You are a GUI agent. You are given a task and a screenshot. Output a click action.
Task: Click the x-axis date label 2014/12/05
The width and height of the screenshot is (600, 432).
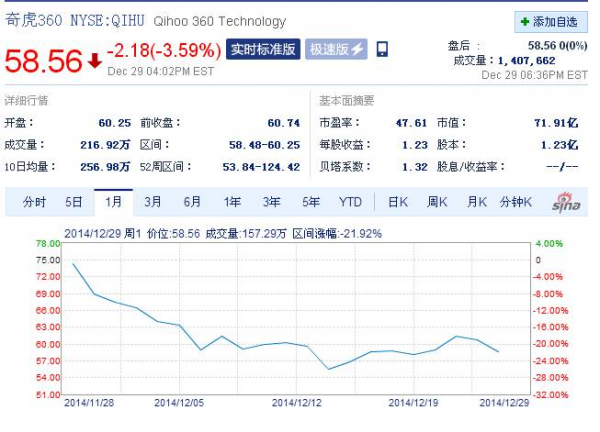(x=179, y=403)
